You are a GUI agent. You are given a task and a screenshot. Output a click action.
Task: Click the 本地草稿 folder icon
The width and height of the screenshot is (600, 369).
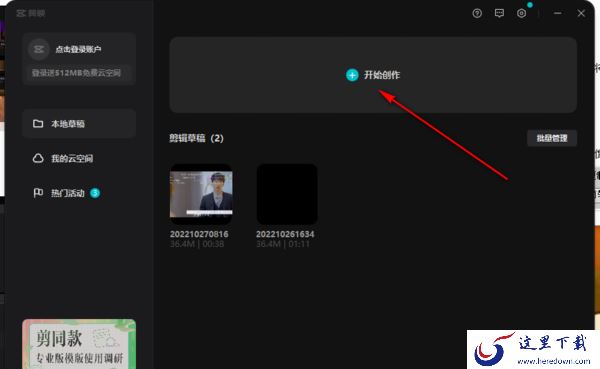[x=38, y=124]
